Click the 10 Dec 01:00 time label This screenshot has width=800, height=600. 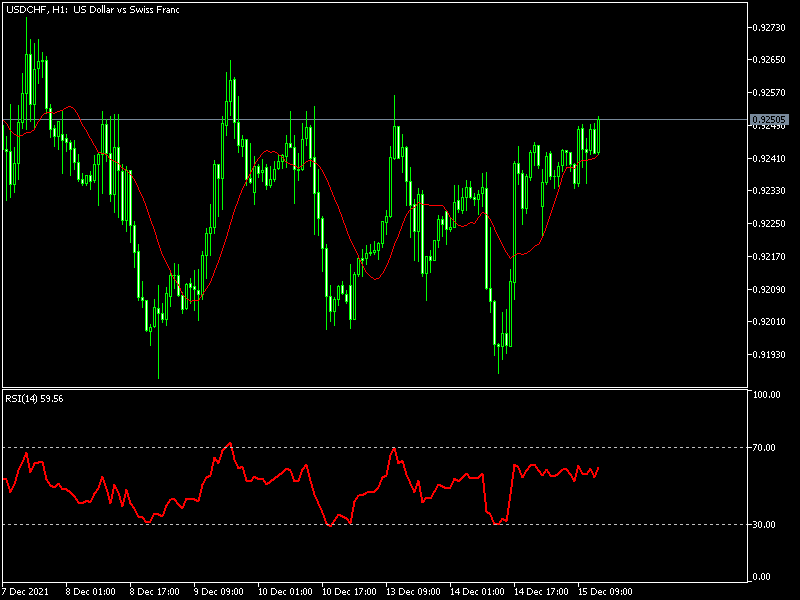click(x=285, y=592)
